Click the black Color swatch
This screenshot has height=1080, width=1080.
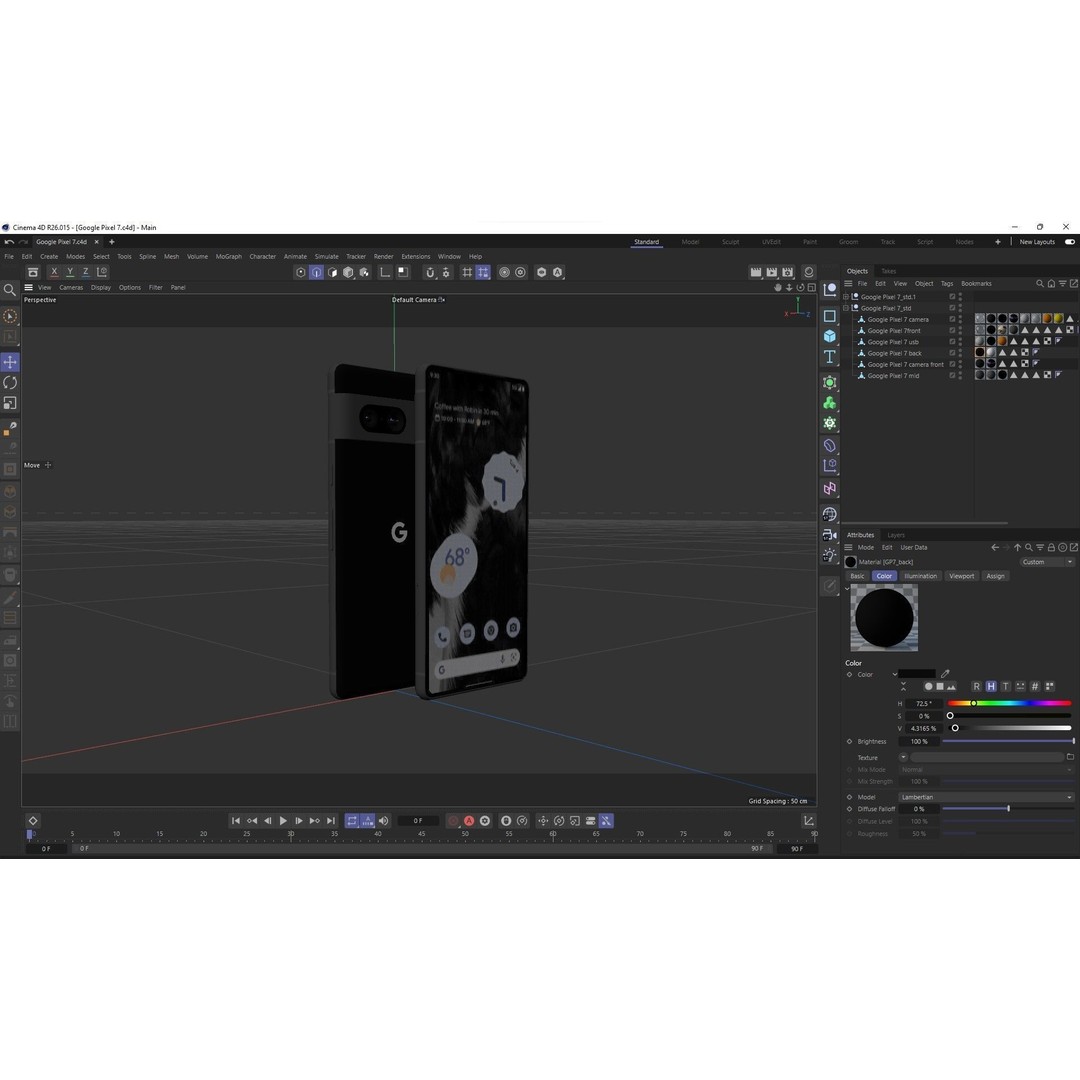click(917, 674)
